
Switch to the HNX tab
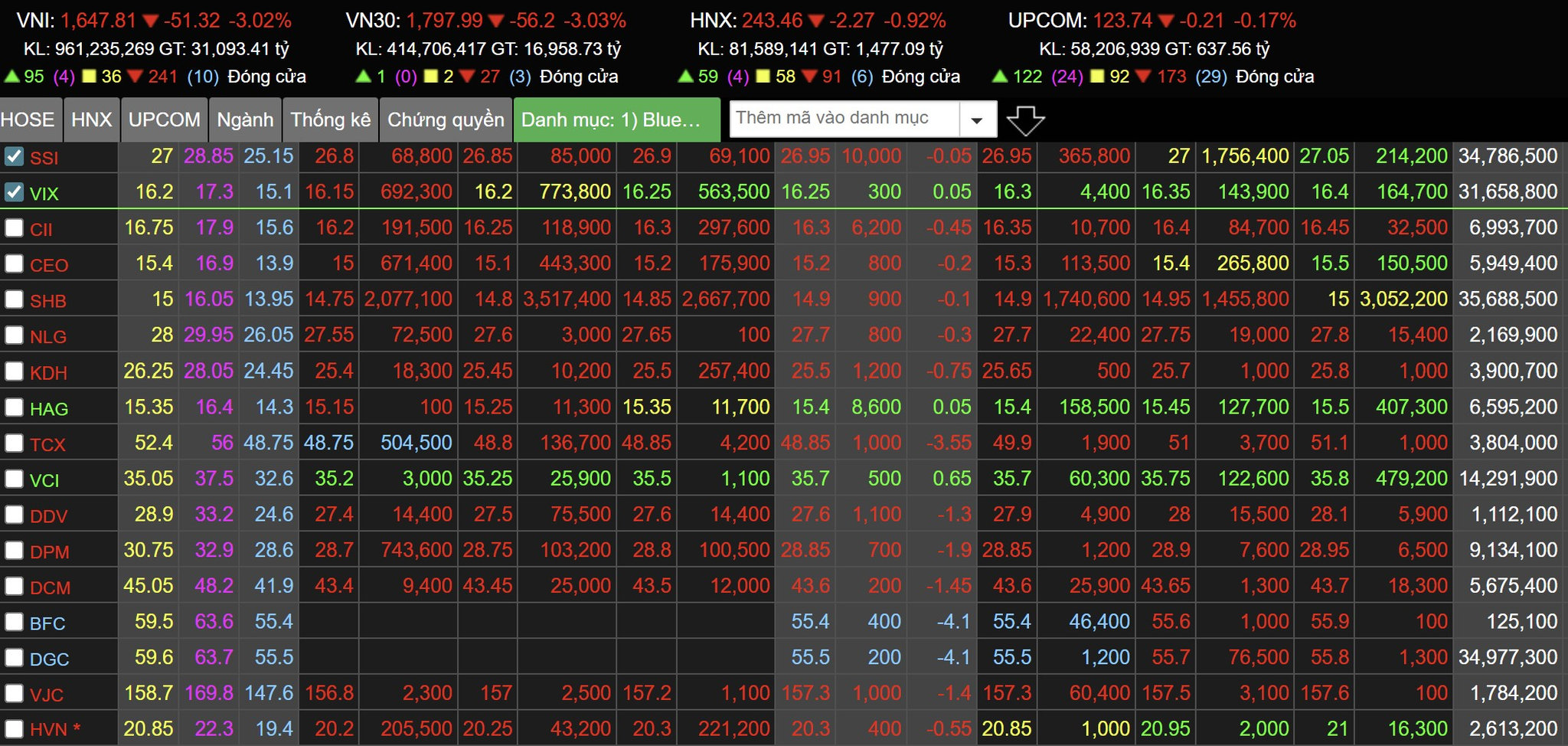[x=91, y=120]
